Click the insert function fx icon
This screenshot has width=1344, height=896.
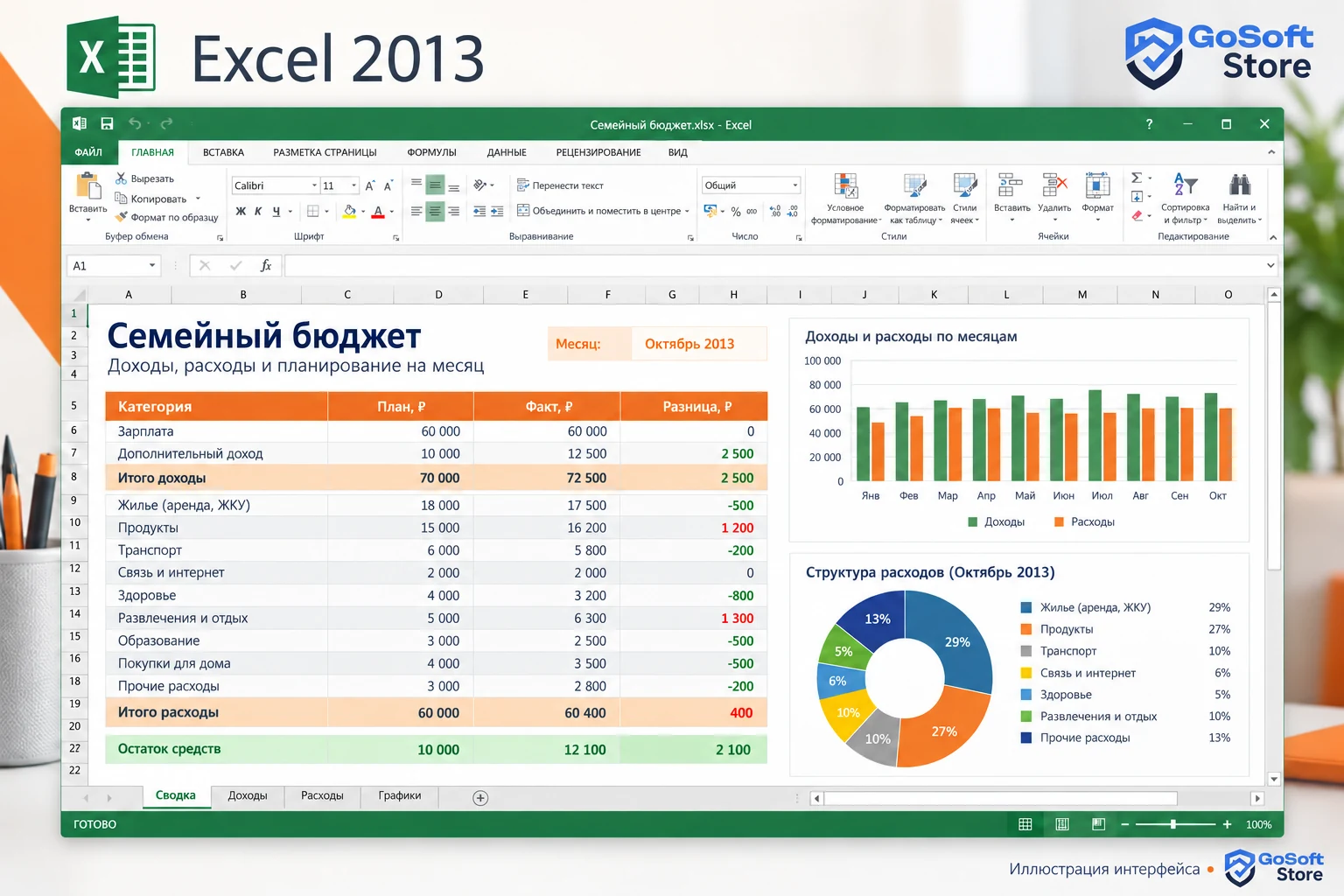[x=266, y=265]
